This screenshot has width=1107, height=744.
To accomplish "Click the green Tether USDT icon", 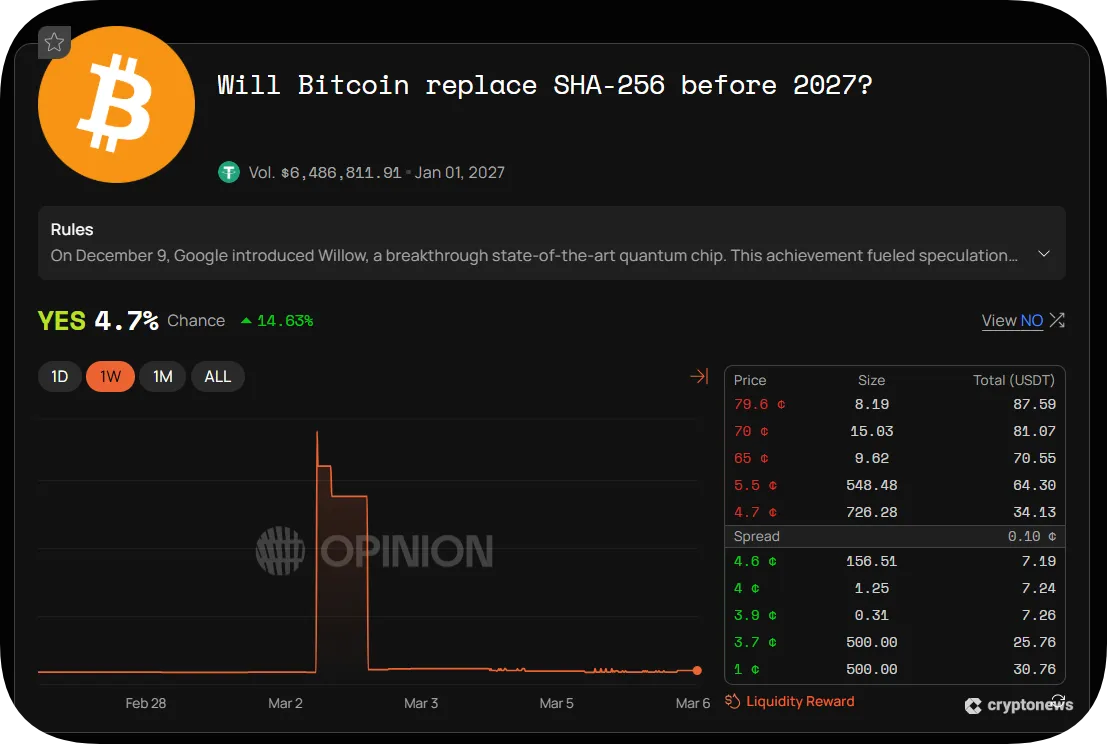I will [228, 172].
